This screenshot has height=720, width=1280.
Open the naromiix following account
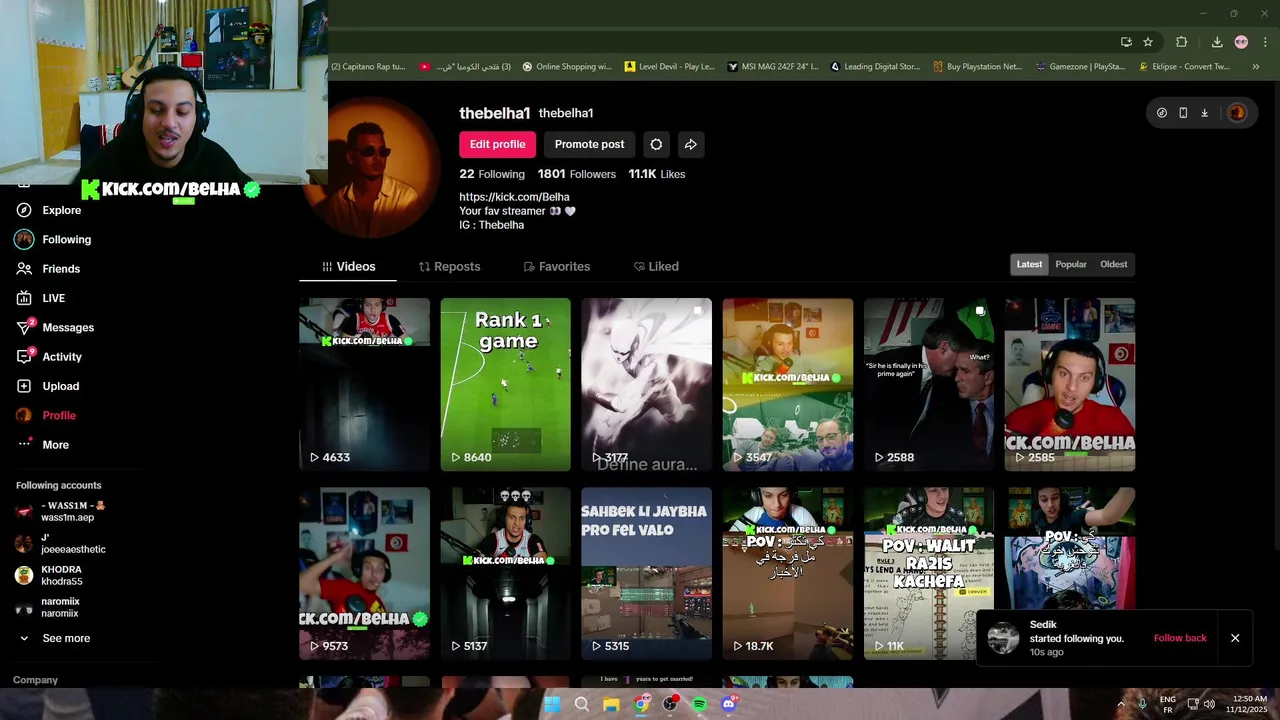coord(48,608)
